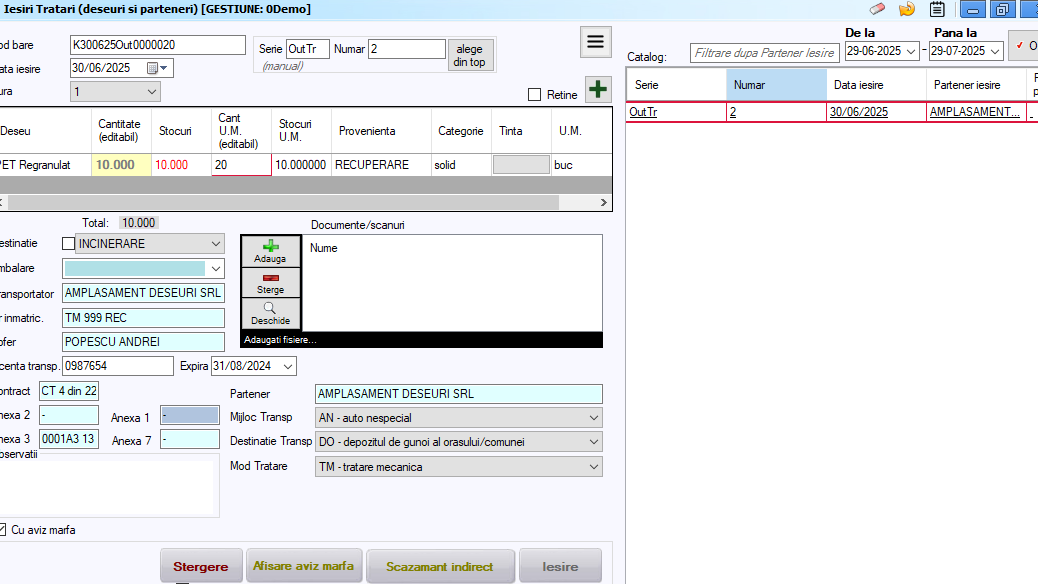The height and width of the screenshot is (584, 1038).
Task: Click the Cod bare input field
Action: point(158,45)
